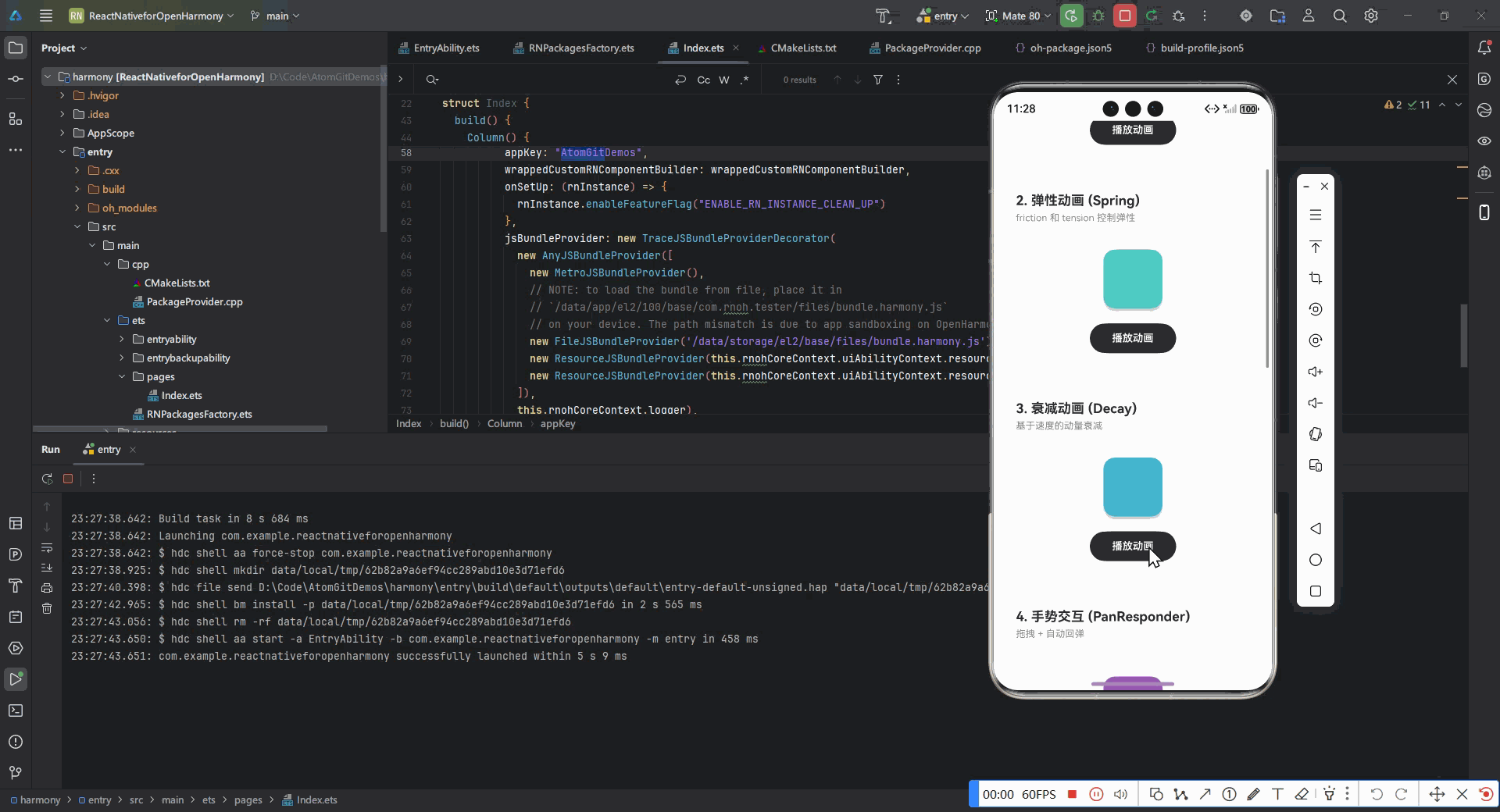Open the Notifications bell

tap(1484, 48)
